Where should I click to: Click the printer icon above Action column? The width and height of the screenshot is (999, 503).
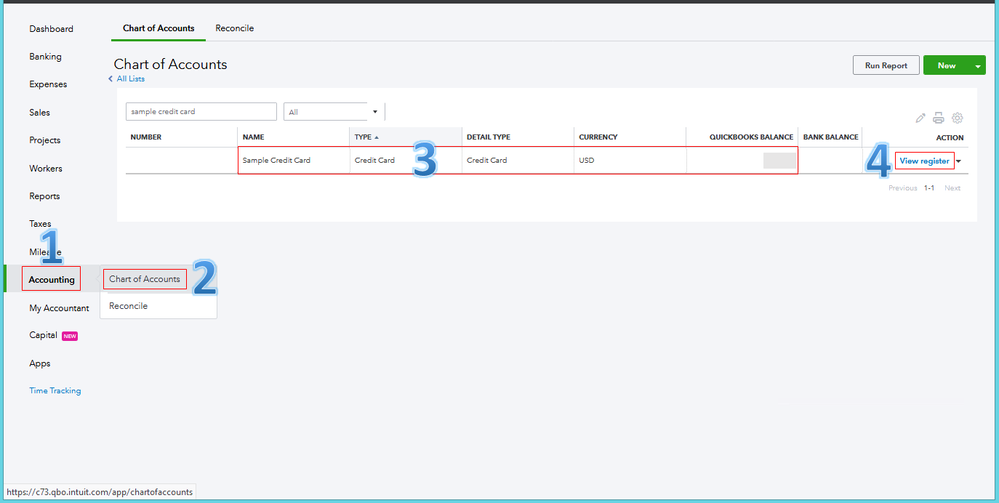pyautogui.click(x=938, y=118)
